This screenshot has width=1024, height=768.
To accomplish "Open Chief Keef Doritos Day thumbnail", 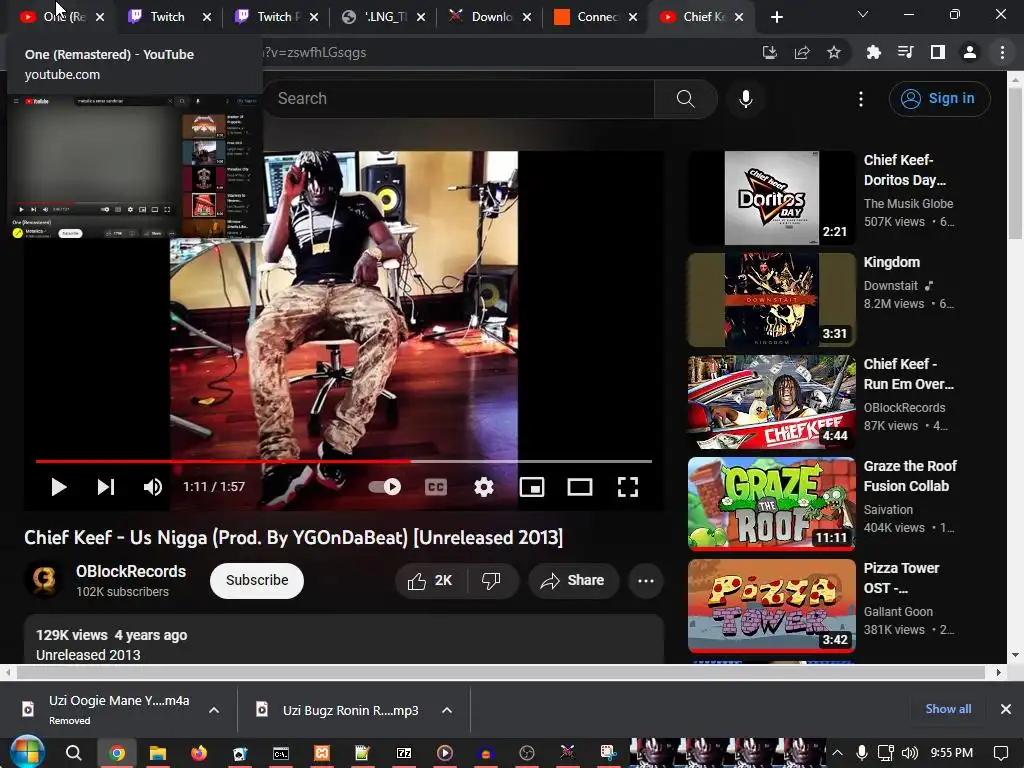I will point(772,198).
